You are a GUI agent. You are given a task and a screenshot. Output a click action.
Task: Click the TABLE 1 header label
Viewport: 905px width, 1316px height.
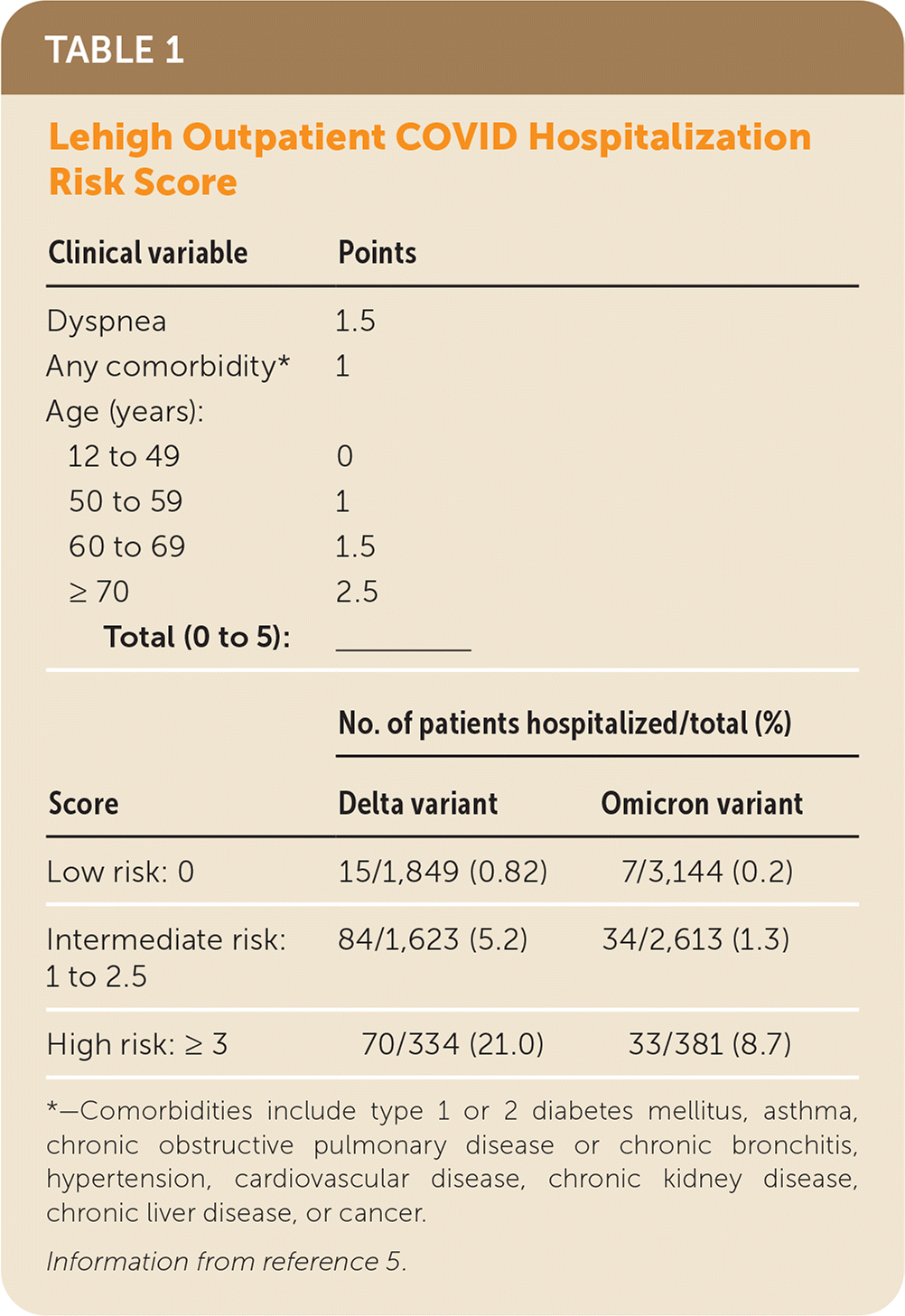click(115, 51)
